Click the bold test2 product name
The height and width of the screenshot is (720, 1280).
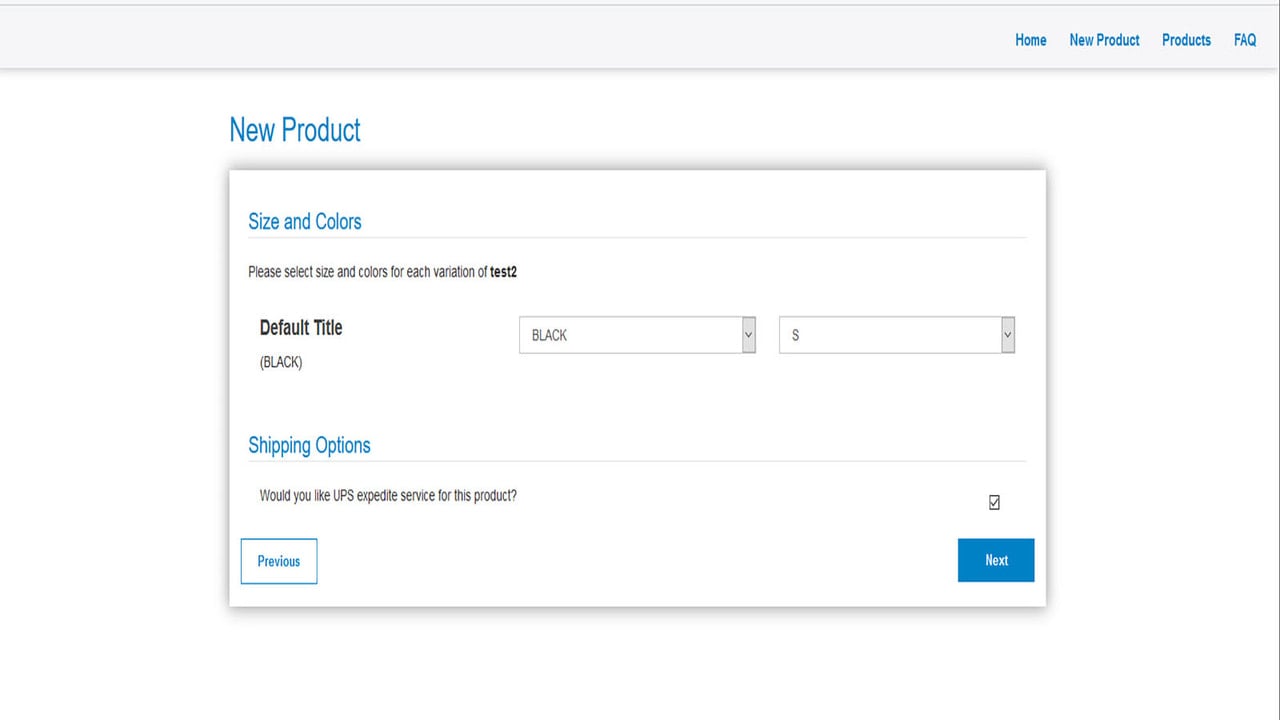[x=503, y=272]
